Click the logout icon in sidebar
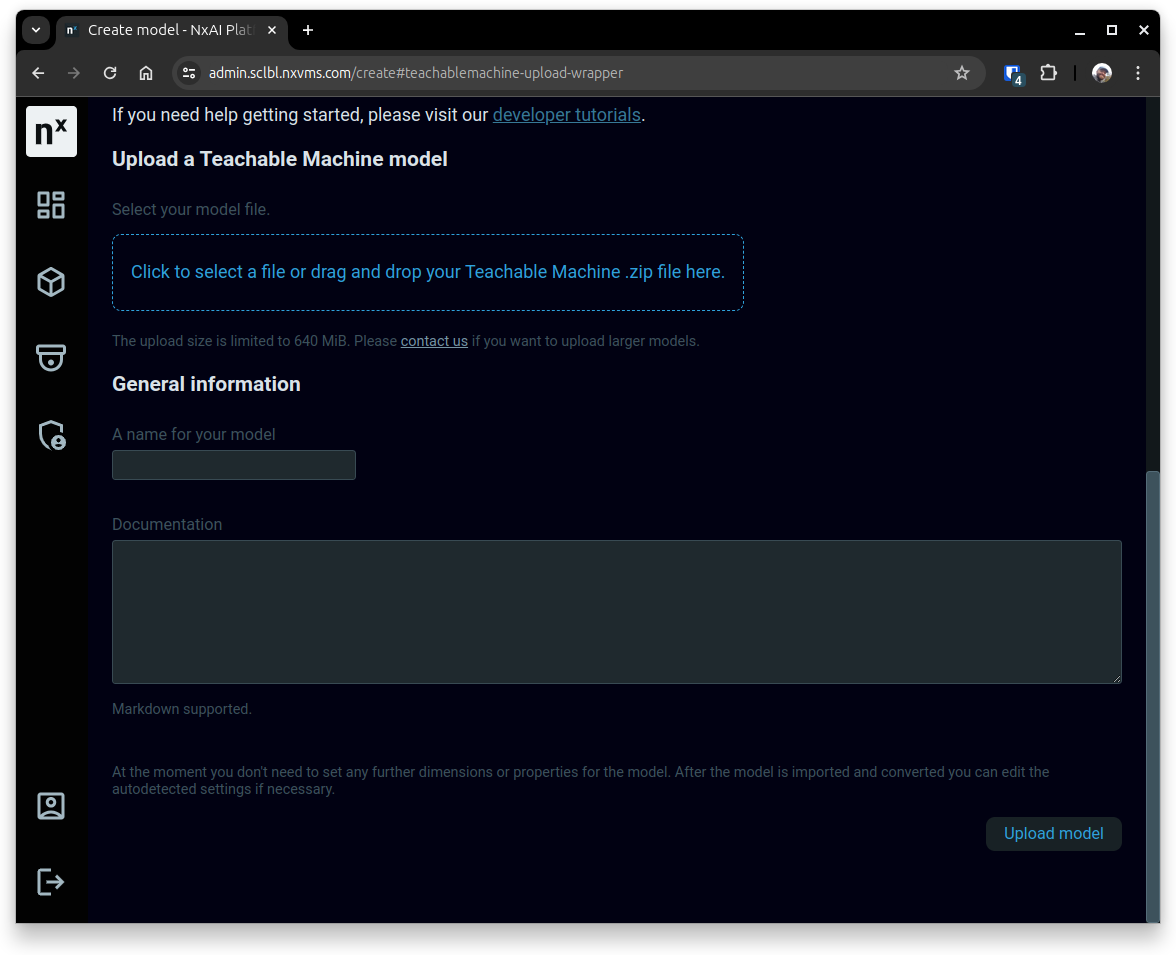Screen dimensions: 1176x955 (x=50, y=881)
